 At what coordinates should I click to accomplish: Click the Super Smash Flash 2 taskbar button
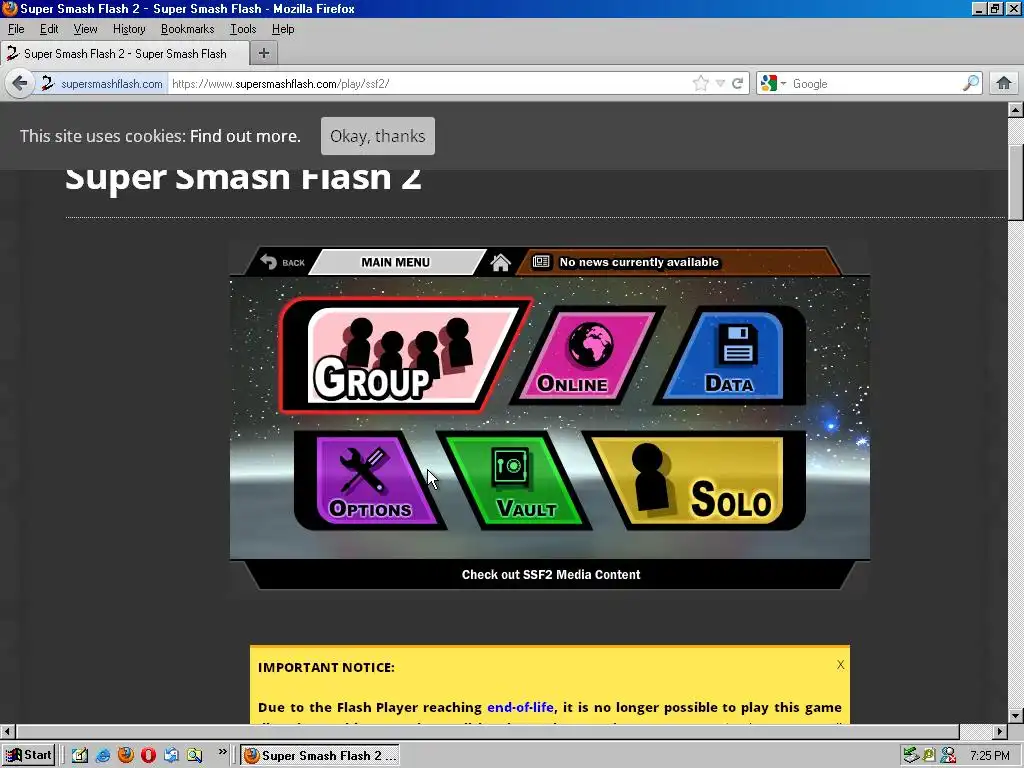[320, 756]
